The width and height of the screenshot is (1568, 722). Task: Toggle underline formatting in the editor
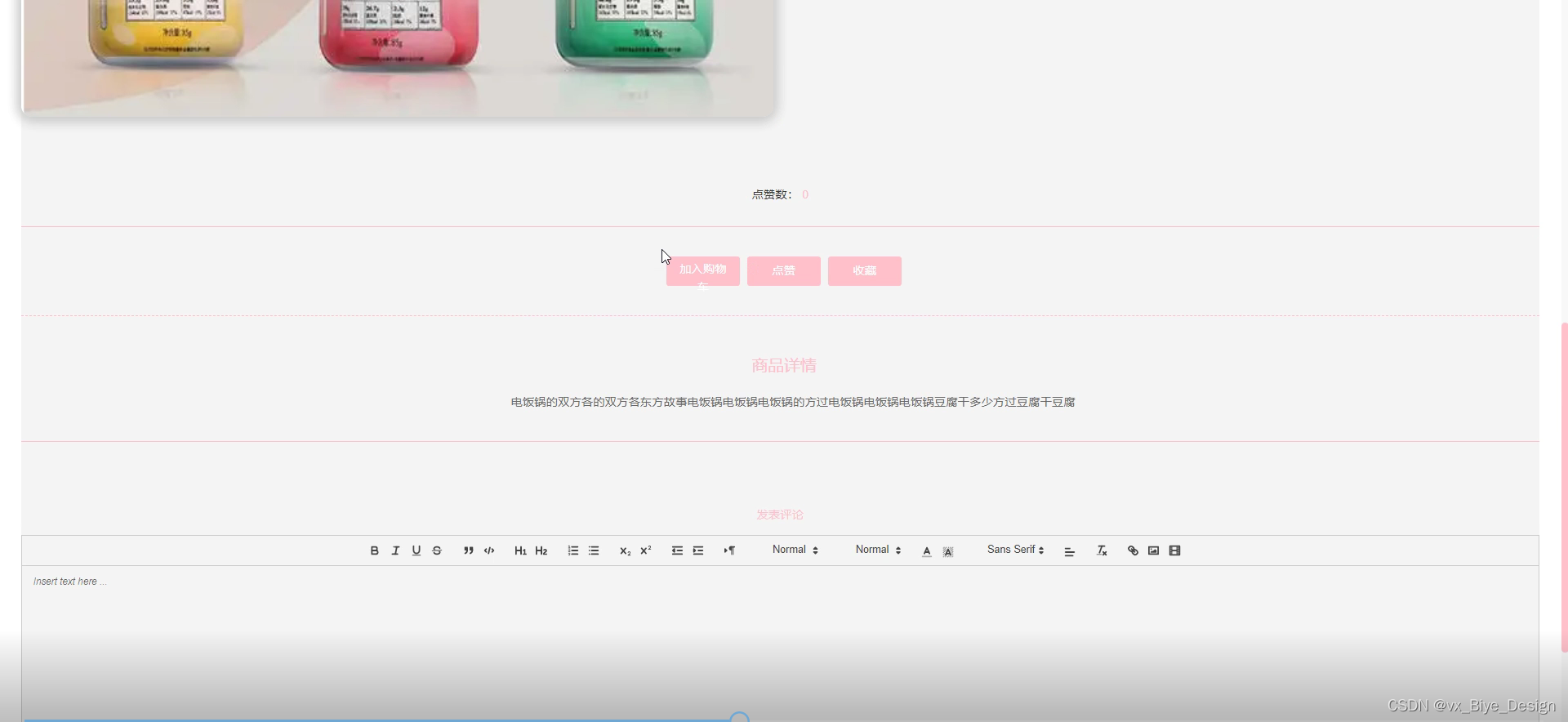point(416,550)
